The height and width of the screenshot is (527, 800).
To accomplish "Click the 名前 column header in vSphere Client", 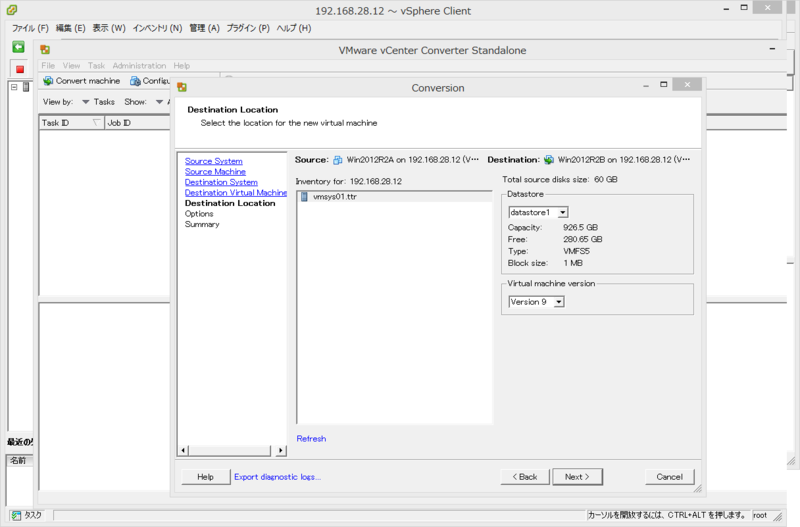I will point(19,460).
